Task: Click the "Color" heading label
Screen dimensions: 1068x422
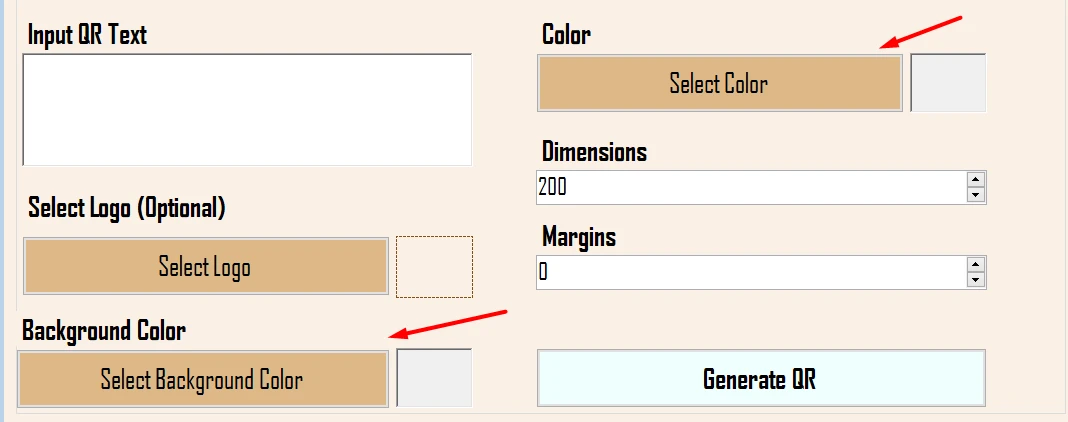Action: click(x=566, y=35)
